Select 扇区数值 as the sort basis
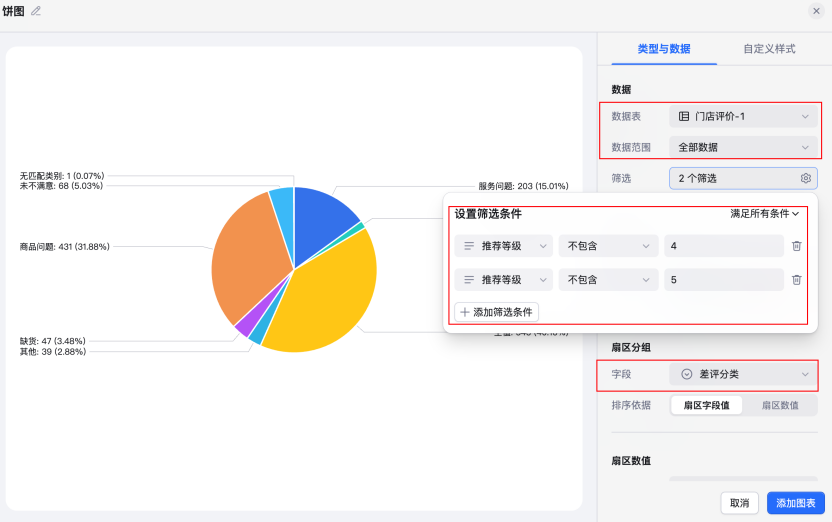This screenshot has height=522, width=832. 780,405
